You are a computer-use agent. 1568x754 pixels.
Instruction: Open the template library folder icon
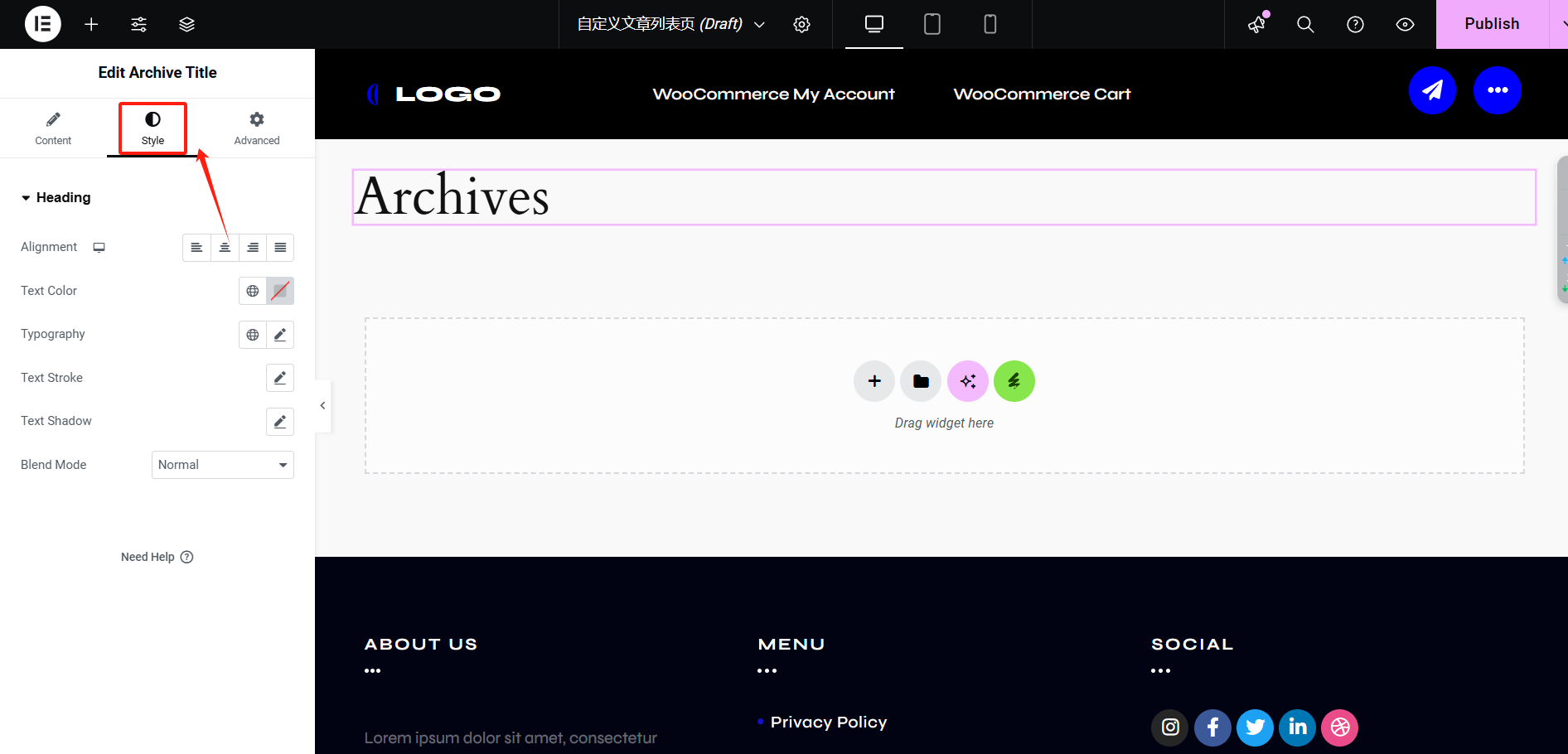click(x=921, y=381)
